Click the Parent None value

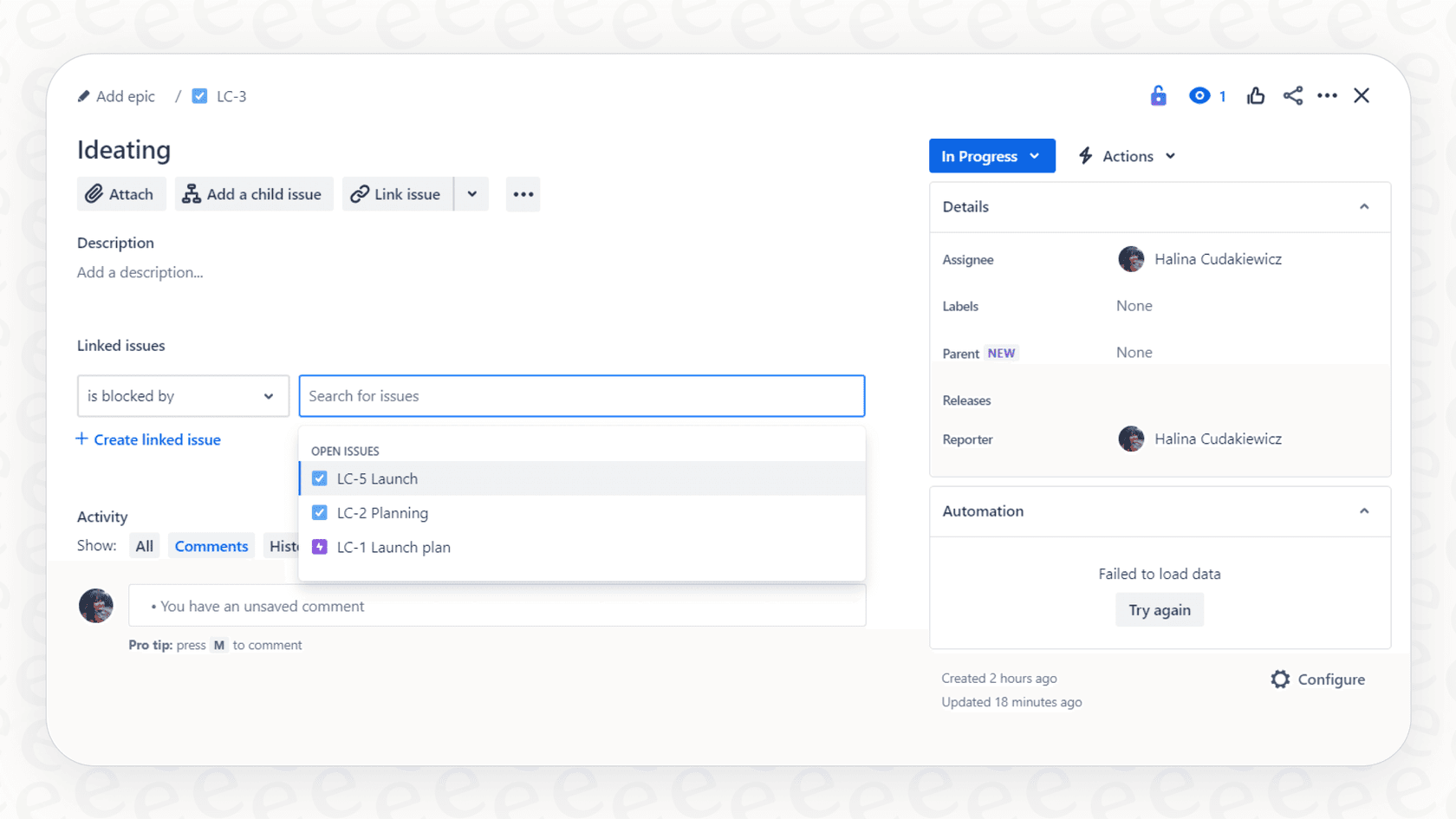[x=1134, y=353]
